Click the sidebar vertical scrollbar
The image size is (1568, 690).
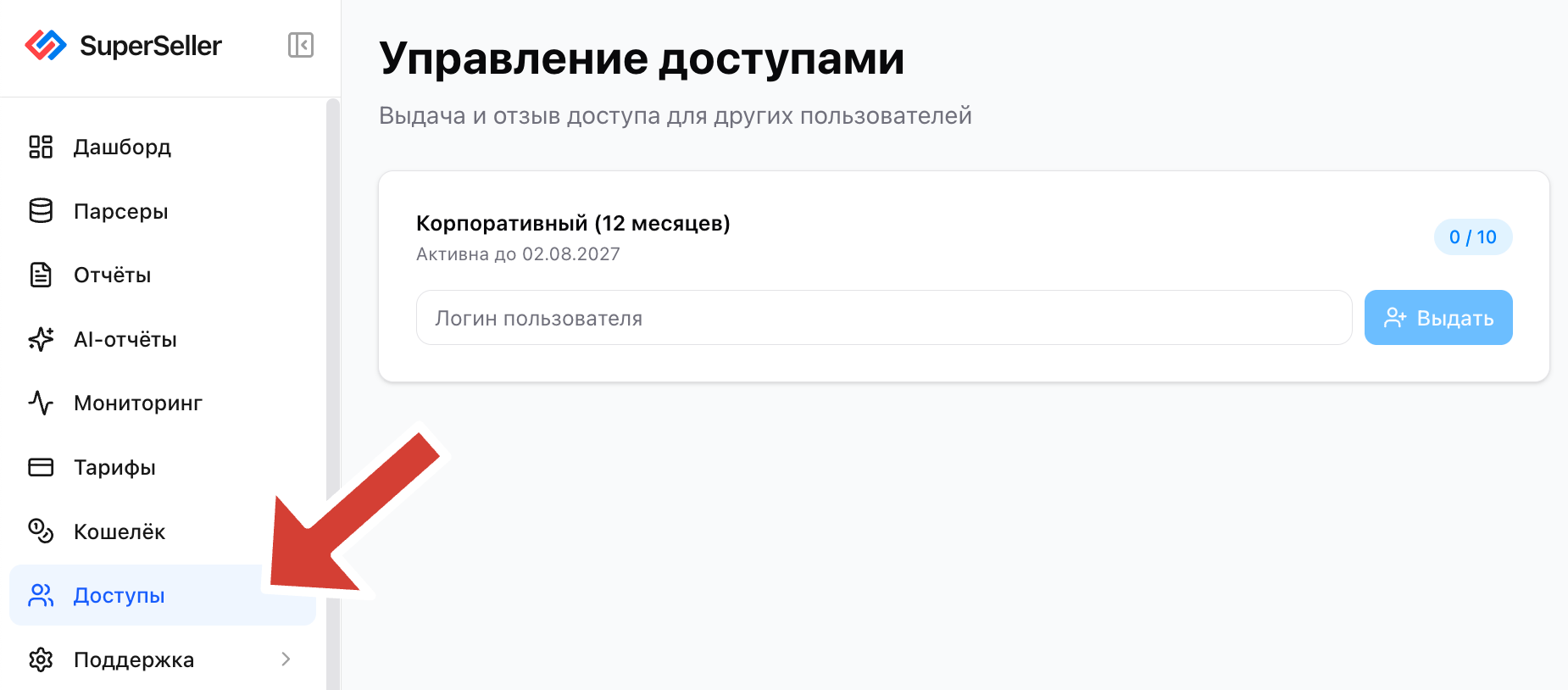point(333,394)
